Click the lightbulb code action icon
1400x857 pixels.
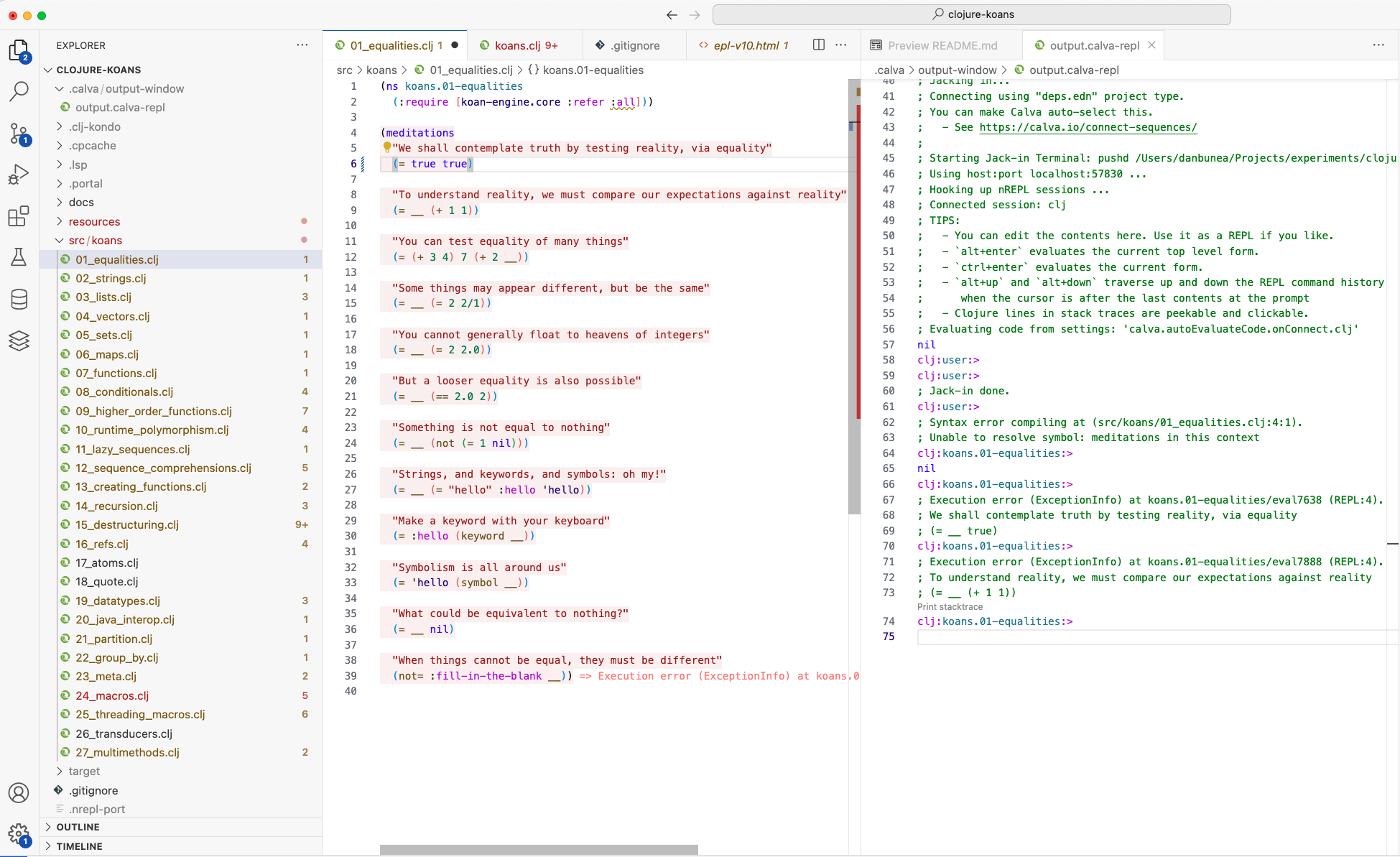point(386,147)
